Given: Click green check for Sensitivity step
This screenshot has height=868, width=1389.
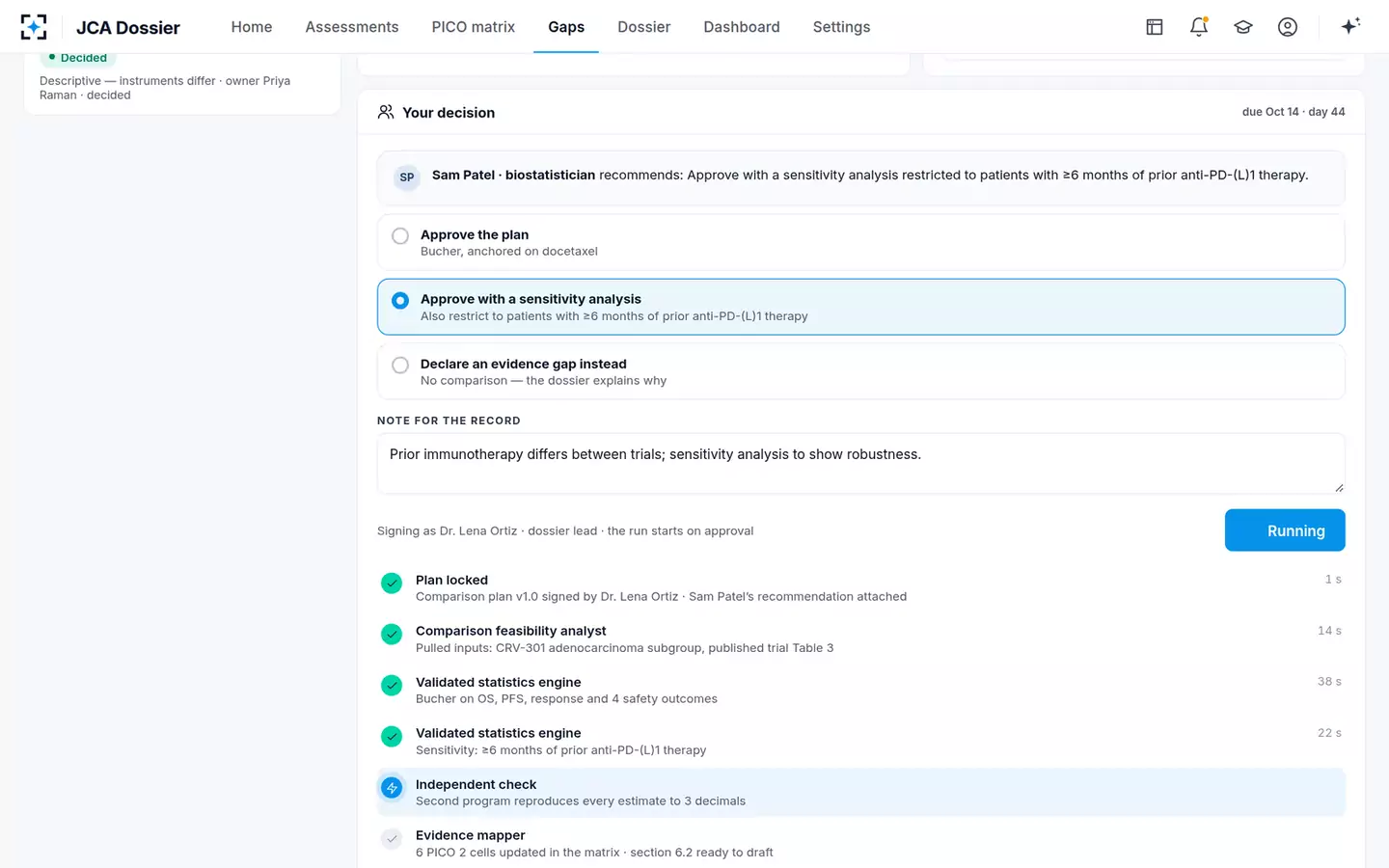Looking at the screenshot, I should pos(392,737).
